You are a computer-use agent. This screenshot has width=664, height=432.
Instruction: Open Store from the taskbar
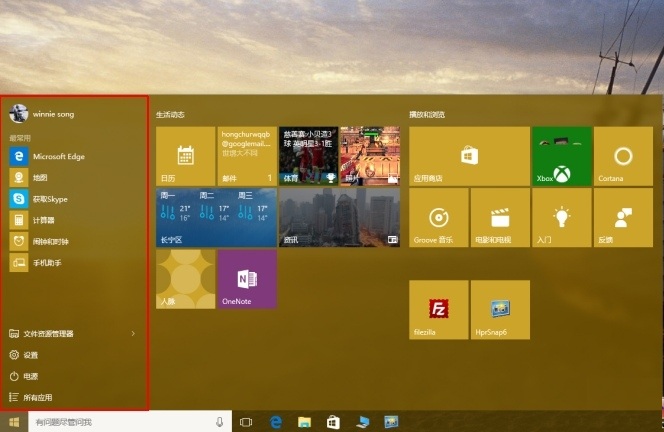coord(333,422)
